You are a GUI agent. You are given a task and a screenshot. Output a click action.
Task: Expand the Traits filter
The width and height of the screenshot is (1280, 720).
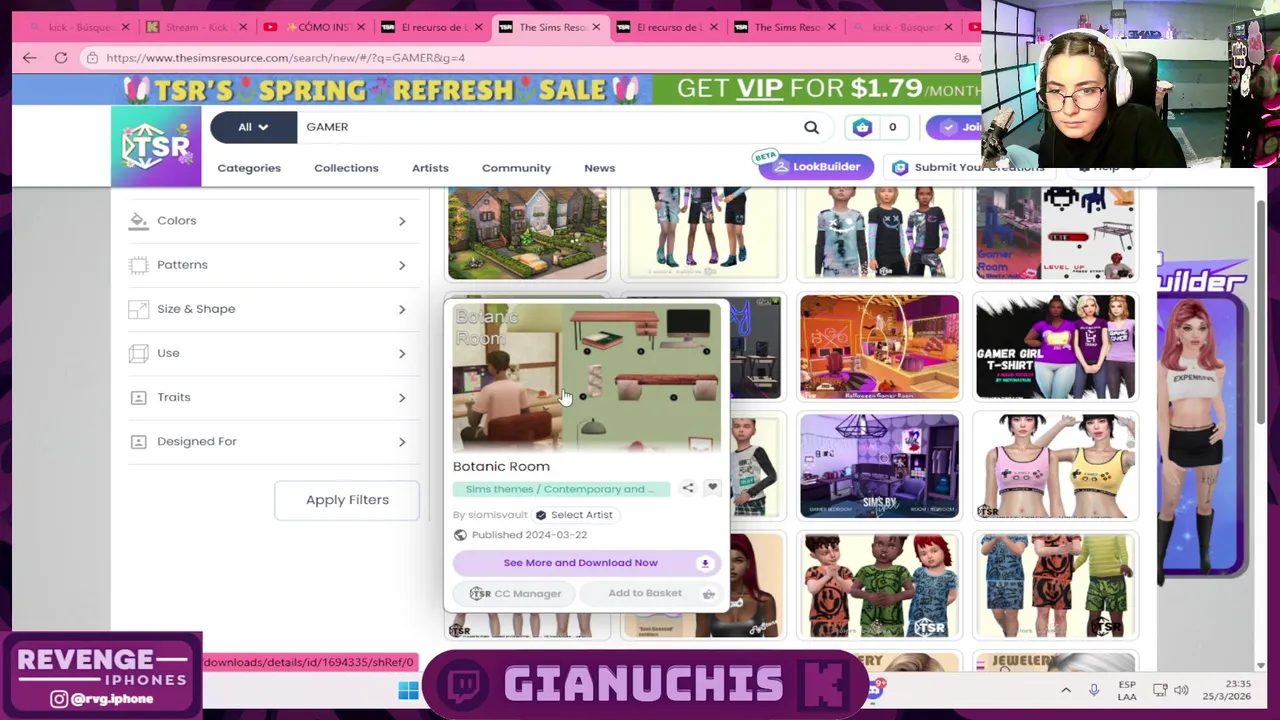pyautogui.click(x=402, y=398)
